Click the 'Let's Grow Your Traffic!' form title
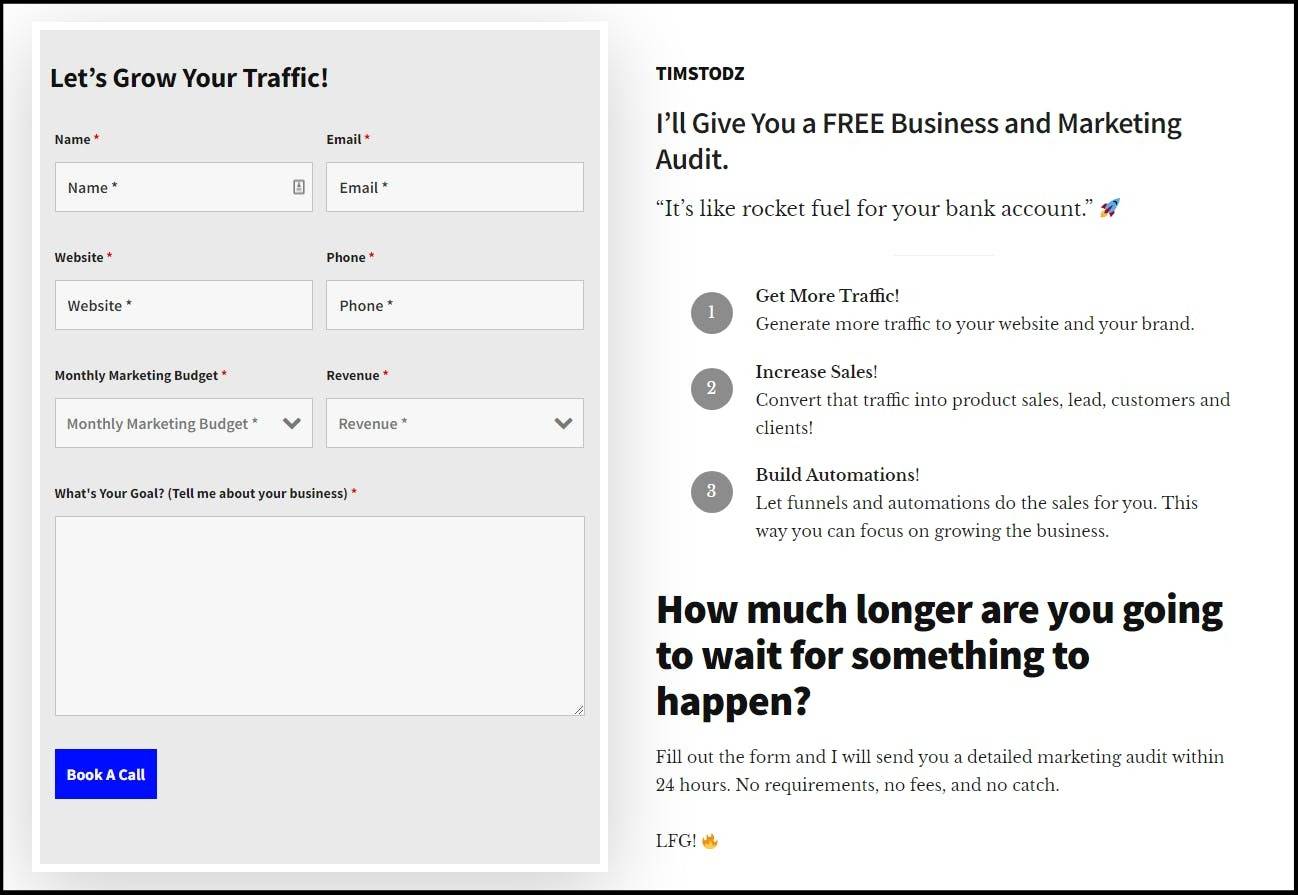 pos(189,78)
